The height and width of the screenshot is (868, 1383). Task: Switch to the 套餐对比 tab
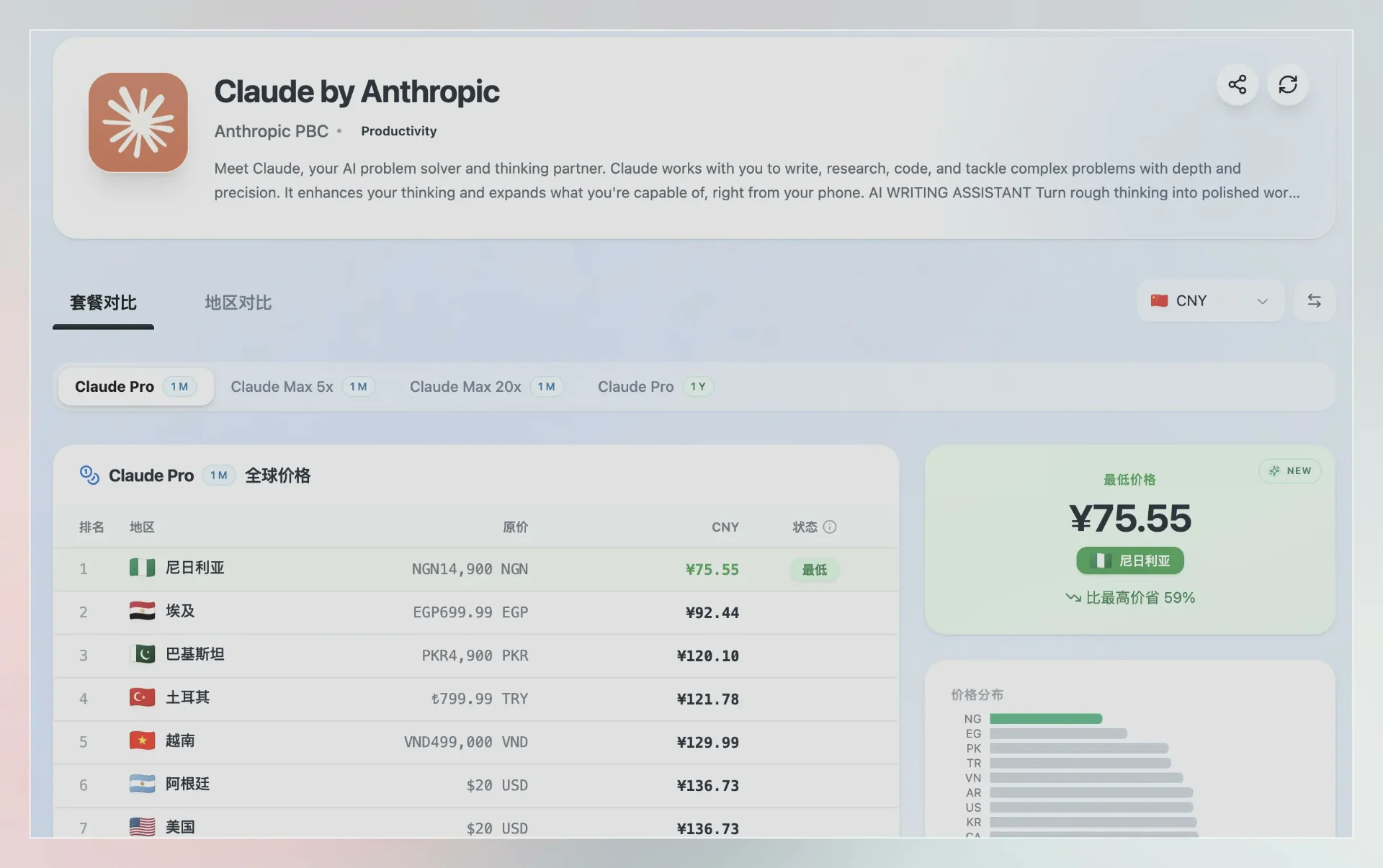pos(103,303)
